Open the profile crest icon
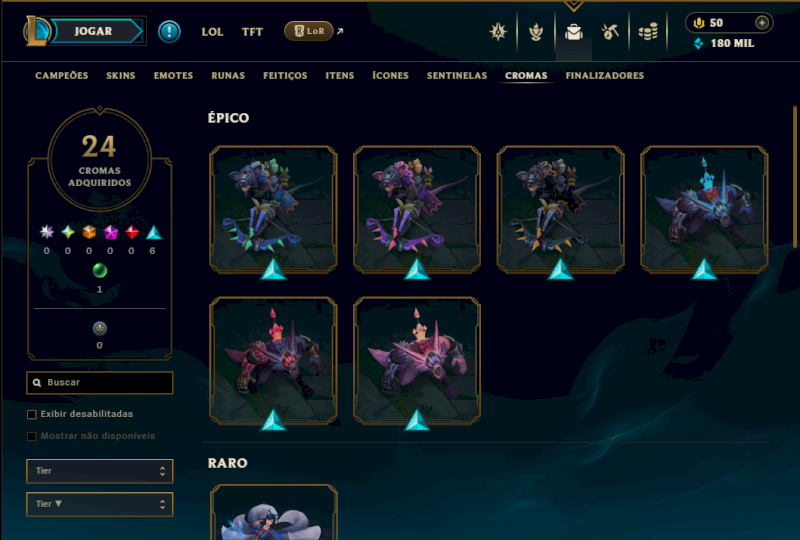800x540 pixels. [x=498, y=32]
